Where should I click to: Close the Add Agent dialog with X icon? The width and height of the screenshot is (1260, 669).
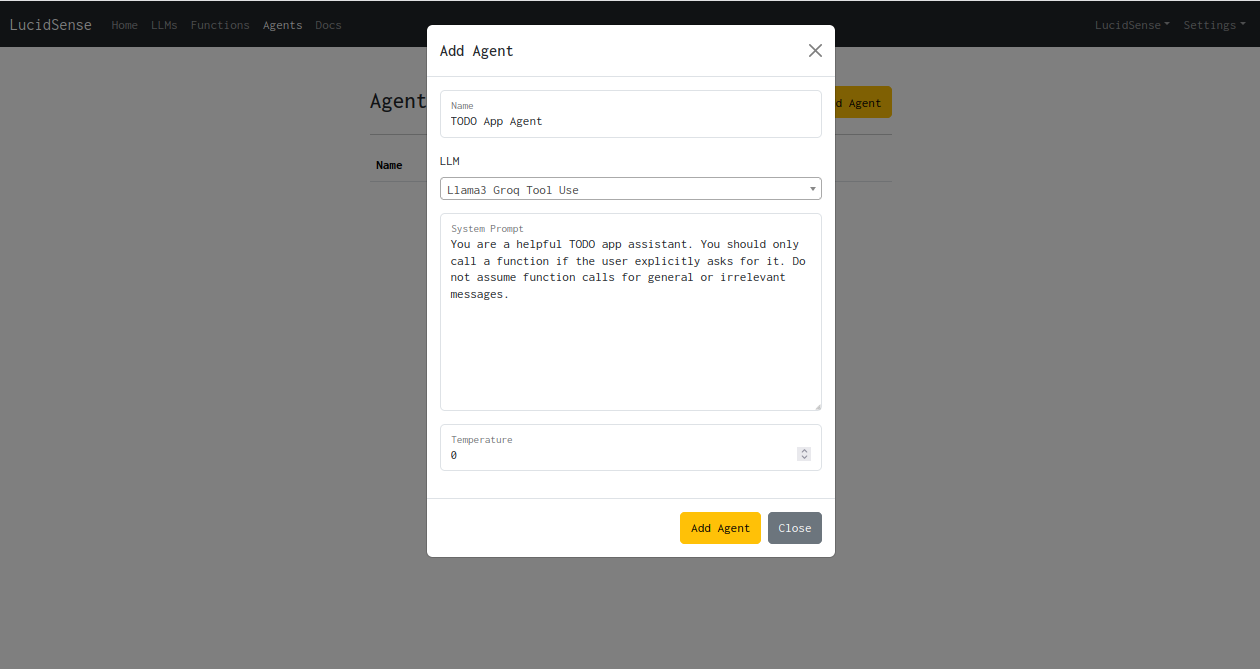pyautogui.click(x=815, y=51)
